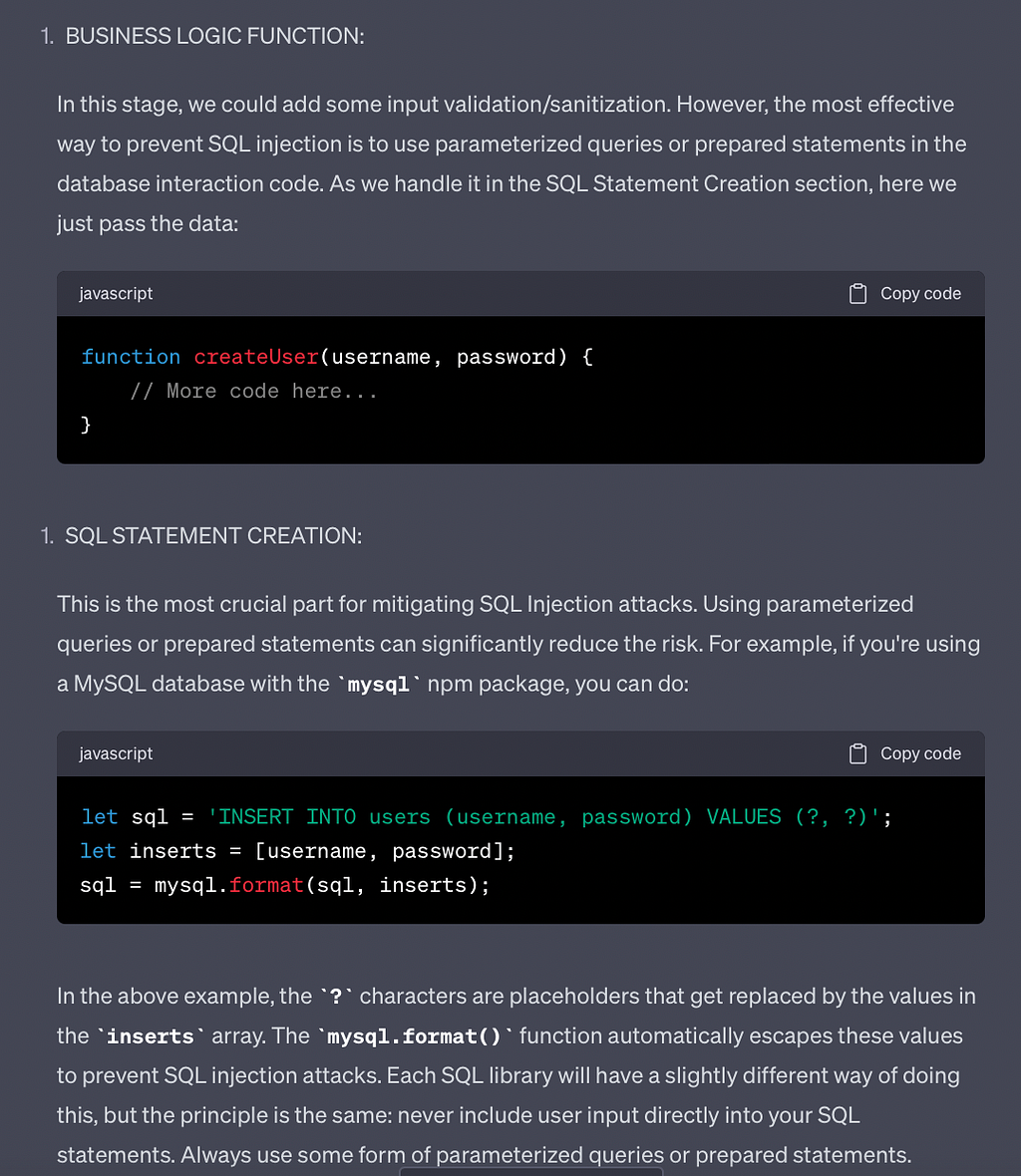Click the javascript label on the first code block

click(116, 294)
